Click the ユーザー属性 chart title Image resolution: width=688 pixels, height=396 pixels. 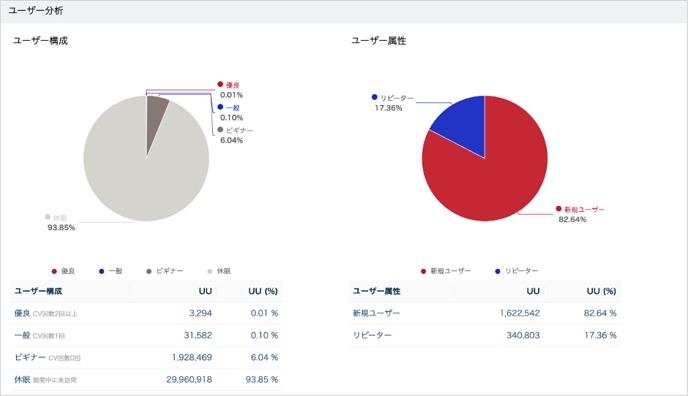tap(378, 41)
